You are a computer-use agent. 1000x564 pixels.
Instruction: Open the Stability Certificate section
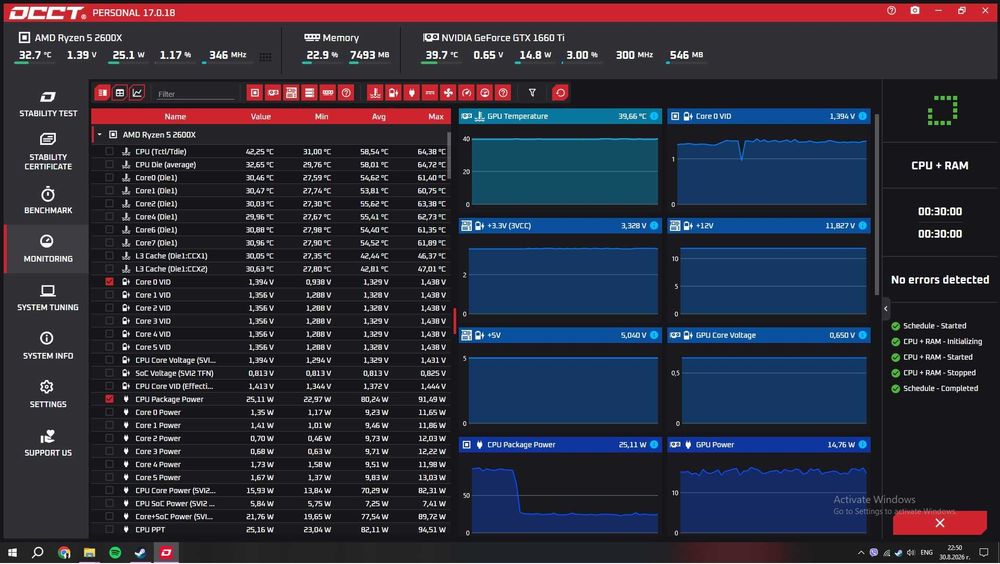(48, 152)
